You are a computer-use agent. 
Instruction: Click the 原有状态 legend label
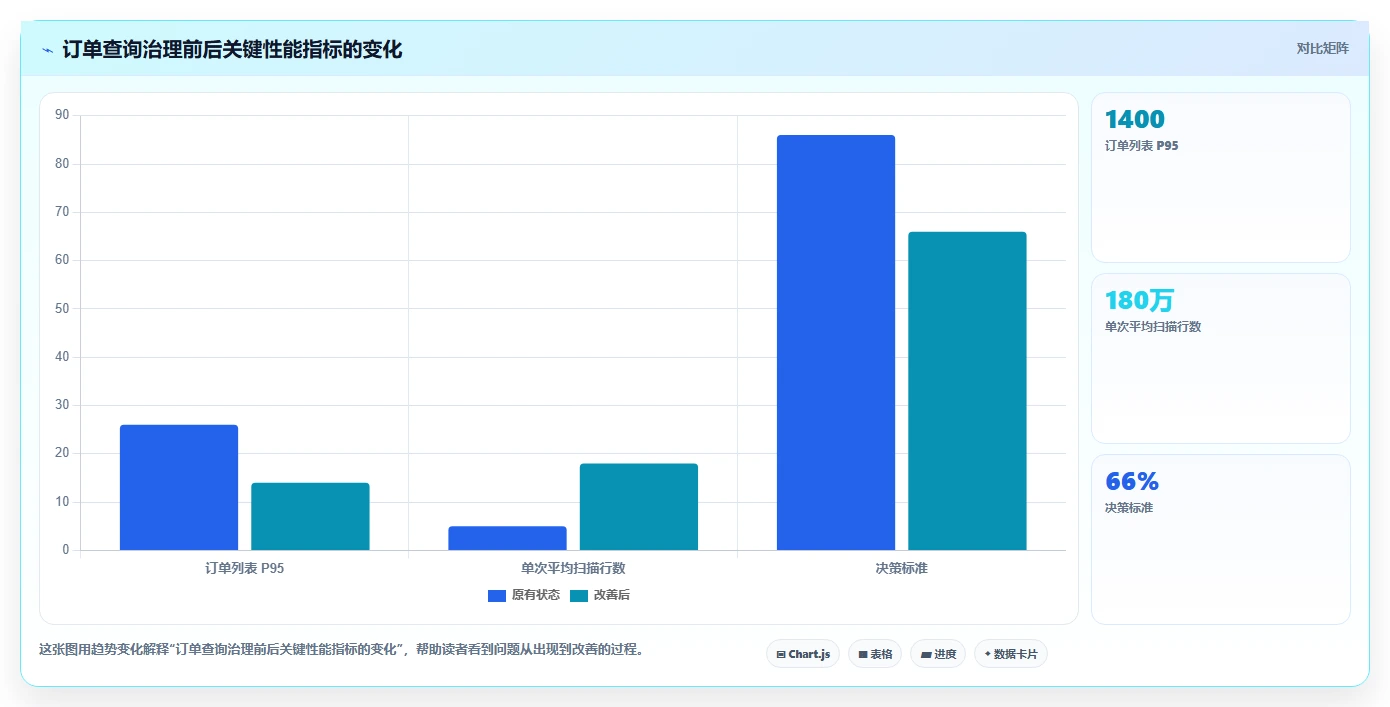point(536,595)
